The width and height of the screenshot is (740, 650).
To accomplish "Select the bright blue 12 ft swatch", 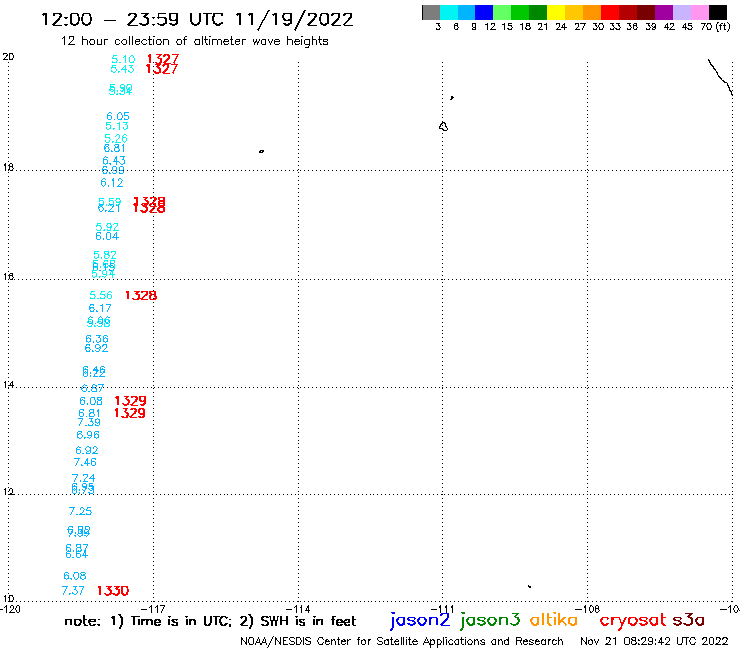I will click(484, 12).
